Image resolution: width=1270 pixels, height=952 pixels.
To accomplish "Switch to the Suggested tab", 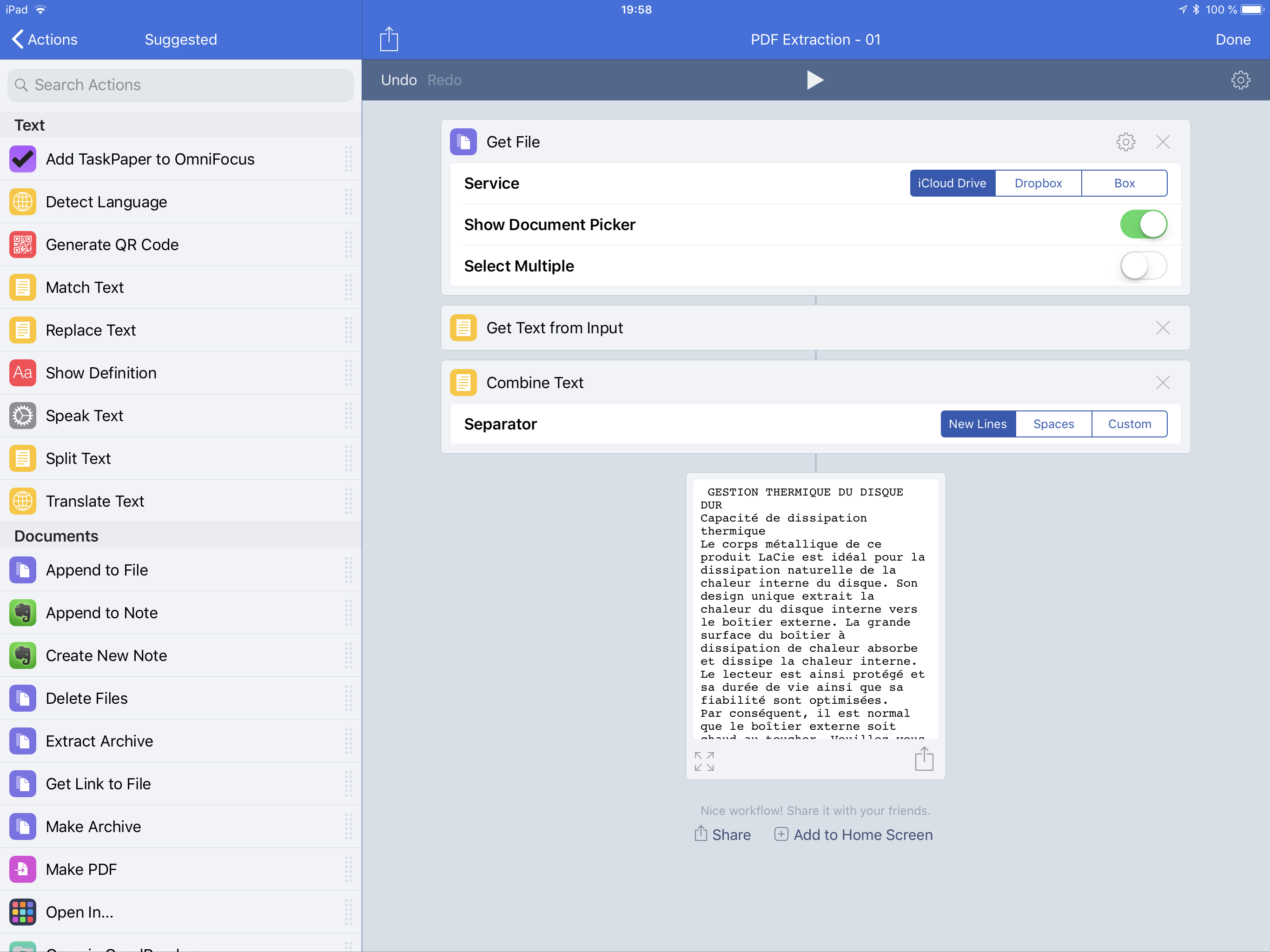I will point(181,39).
